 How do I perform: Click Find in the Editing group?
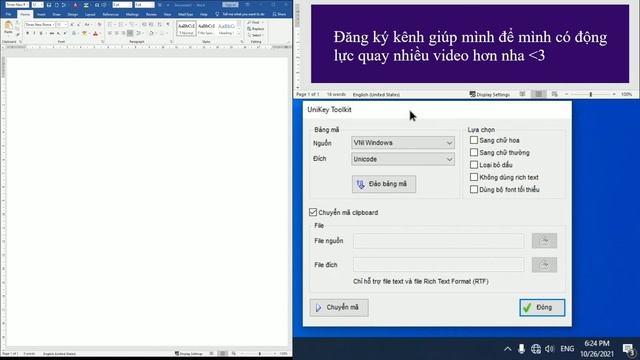256,22
